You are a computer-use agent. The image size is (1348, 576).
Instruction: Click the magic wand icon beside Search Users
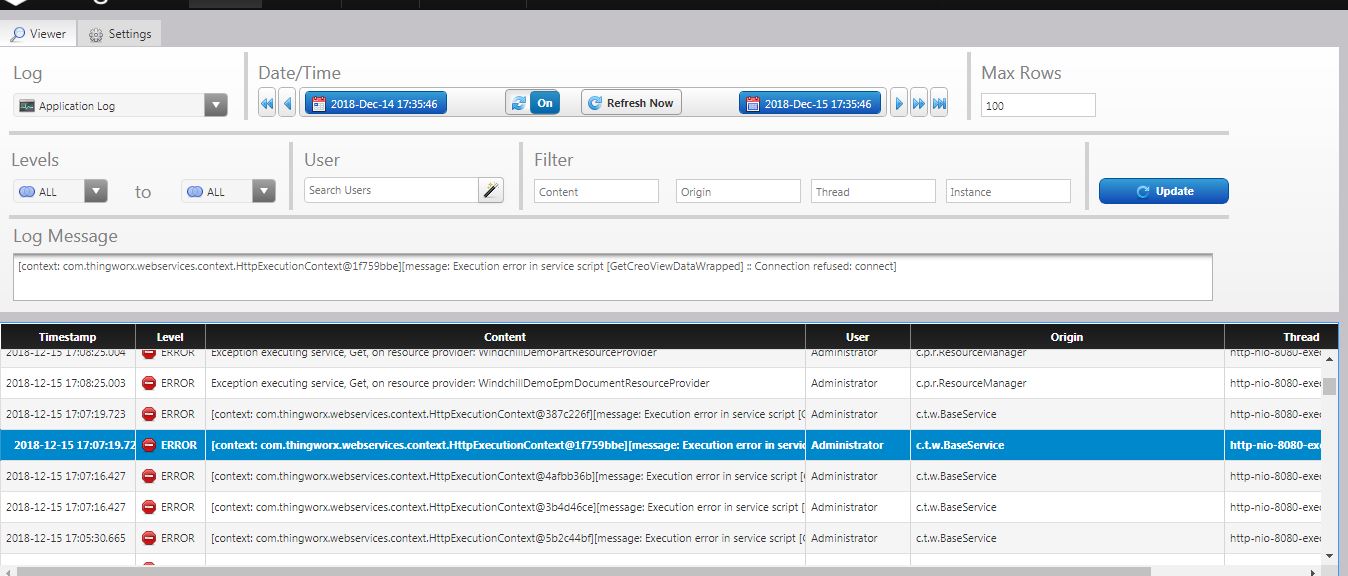(x=489, y=190)
